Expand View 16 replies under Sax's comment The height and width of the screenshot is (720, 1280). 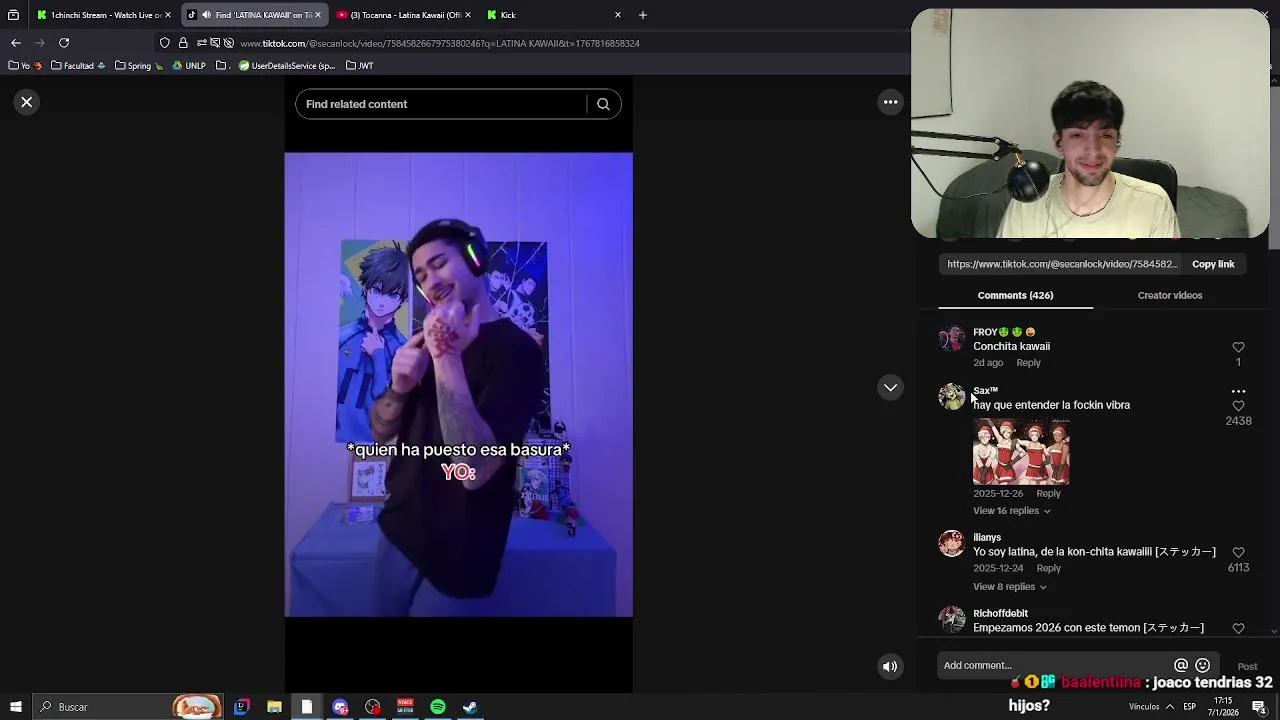[x=1011, y=511]
